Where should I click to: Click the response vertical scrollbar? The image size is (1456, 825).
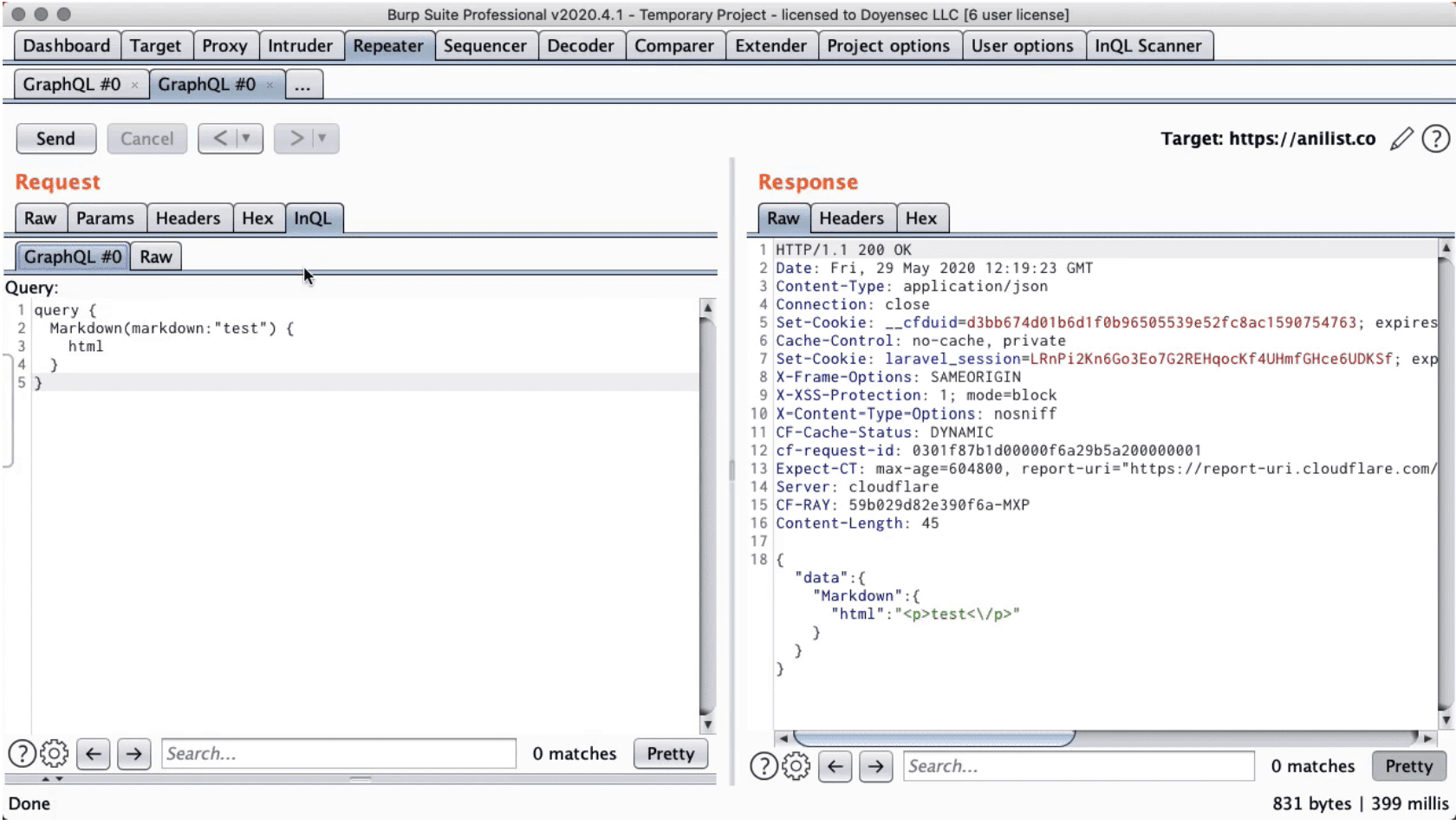(1446, 482)
